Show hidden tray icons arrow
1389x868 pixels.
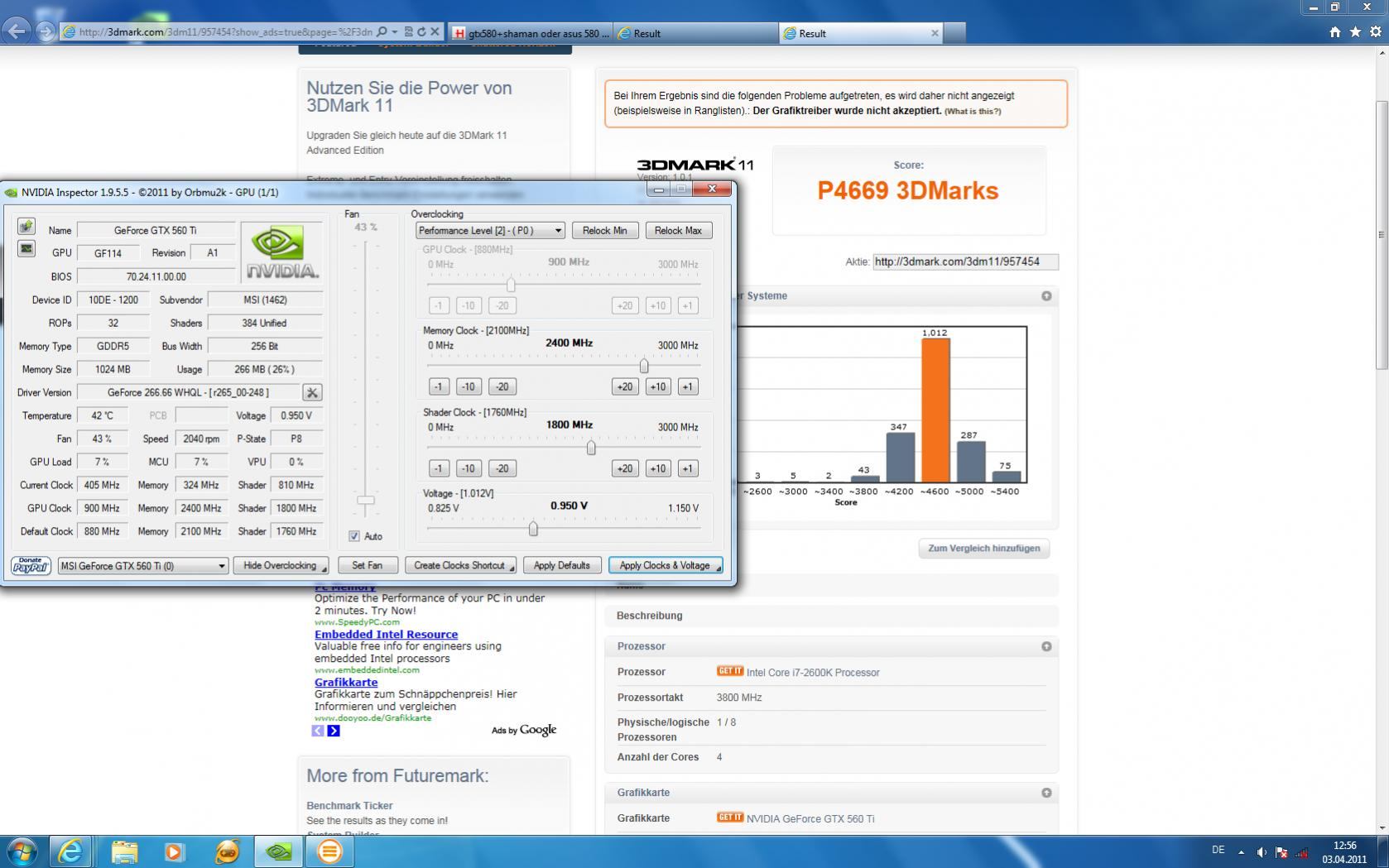click(x=1241, y=851)
